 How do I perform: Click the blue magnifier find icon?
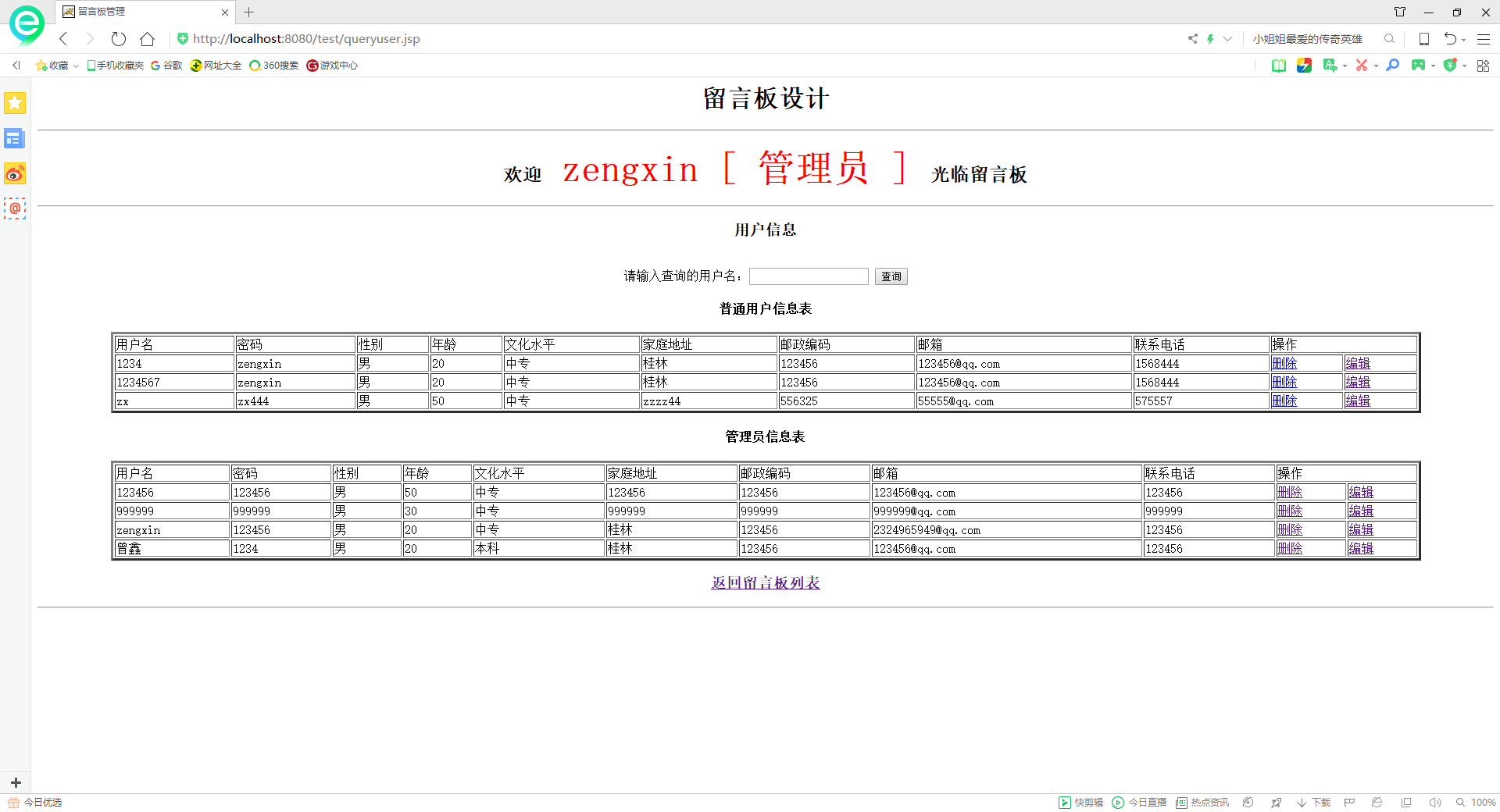pos(1392,66)
